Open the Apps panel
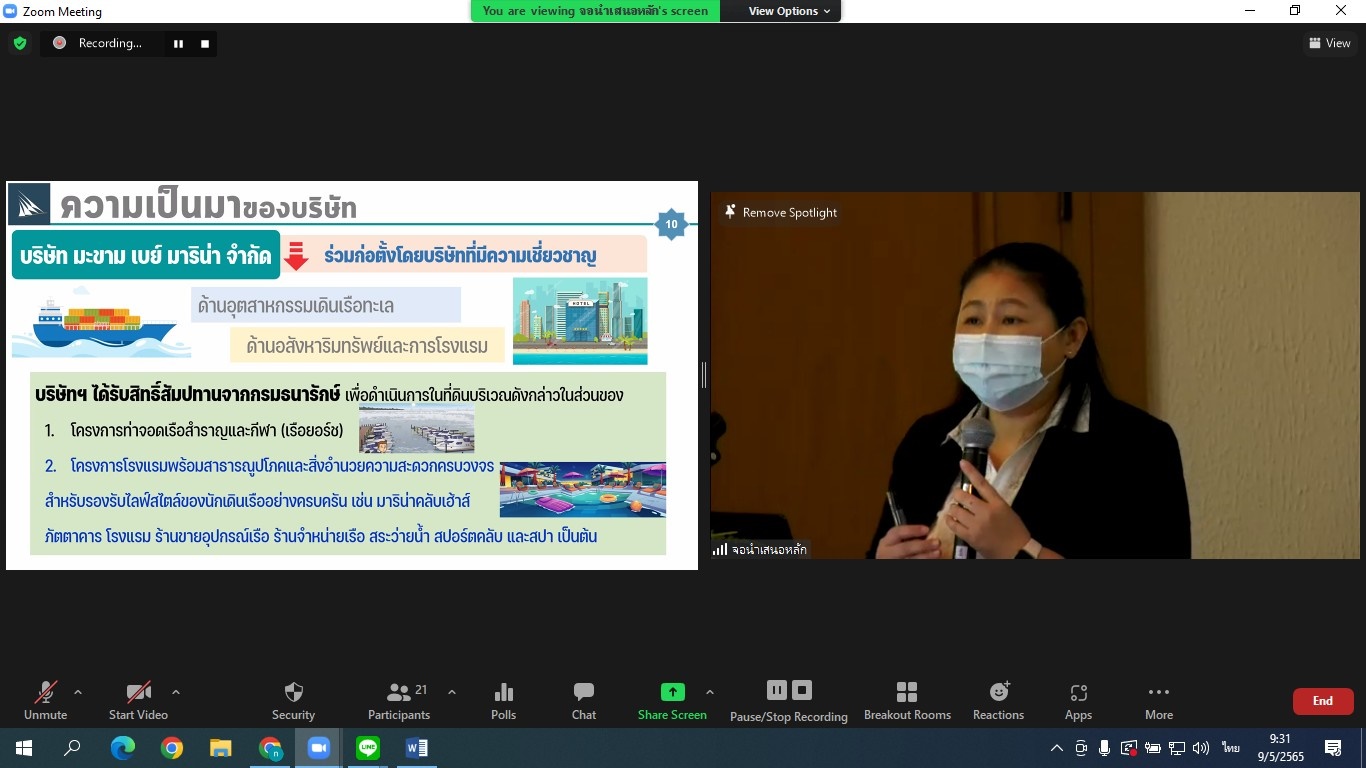The height and width of the screenshot is (768, 1366). (x=1078, y=700)
